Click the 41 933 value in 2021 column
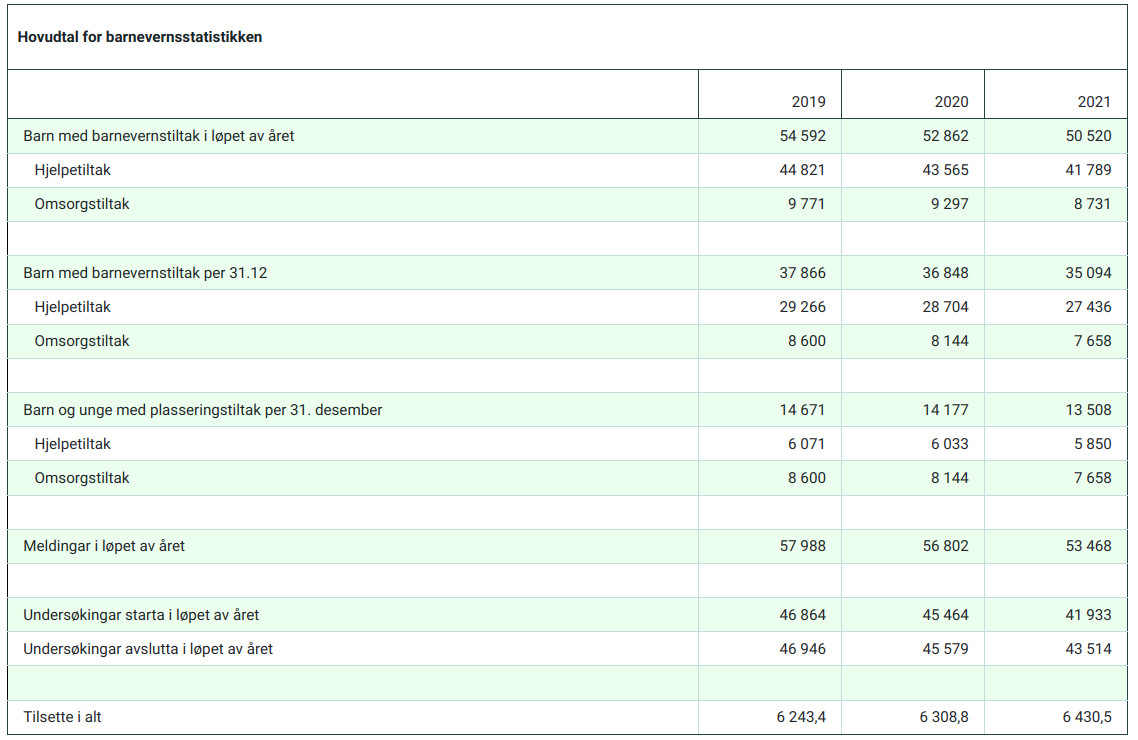The height and width of the screenshot is (740, 1138). tap(1088, 615)
